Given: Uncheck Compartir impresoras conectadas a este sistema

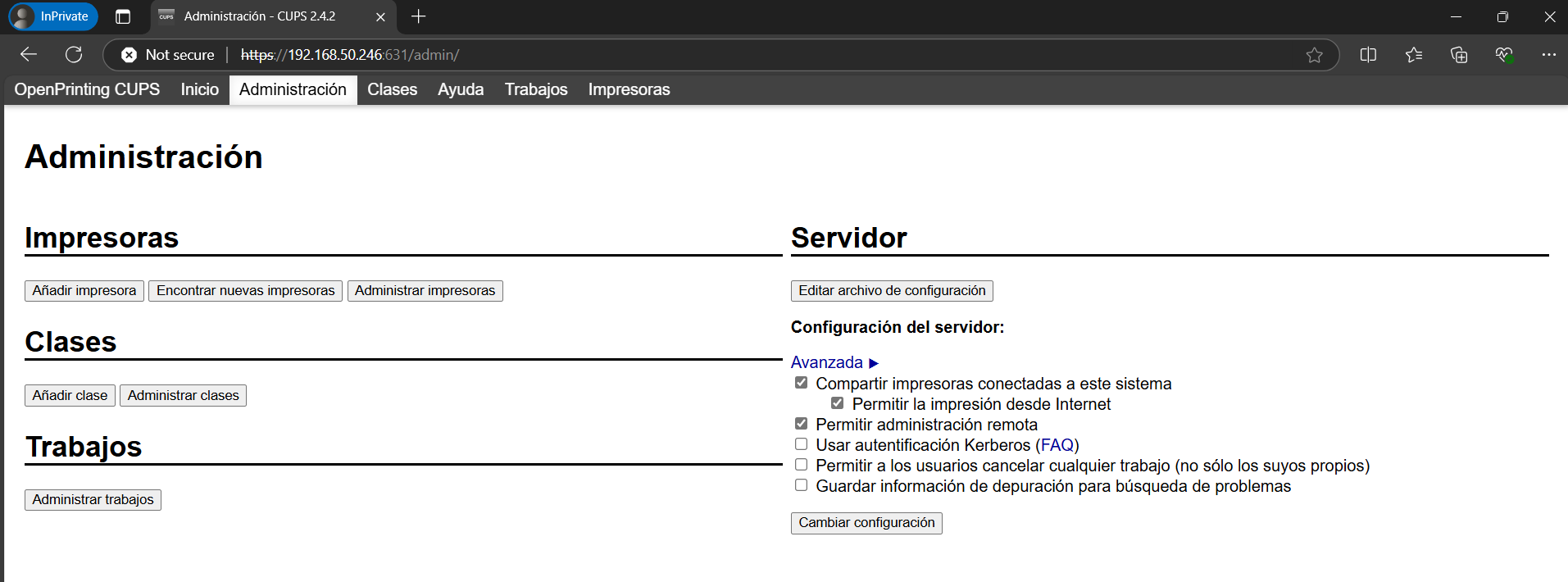Looking at the screenshot, I should point(801,383).
